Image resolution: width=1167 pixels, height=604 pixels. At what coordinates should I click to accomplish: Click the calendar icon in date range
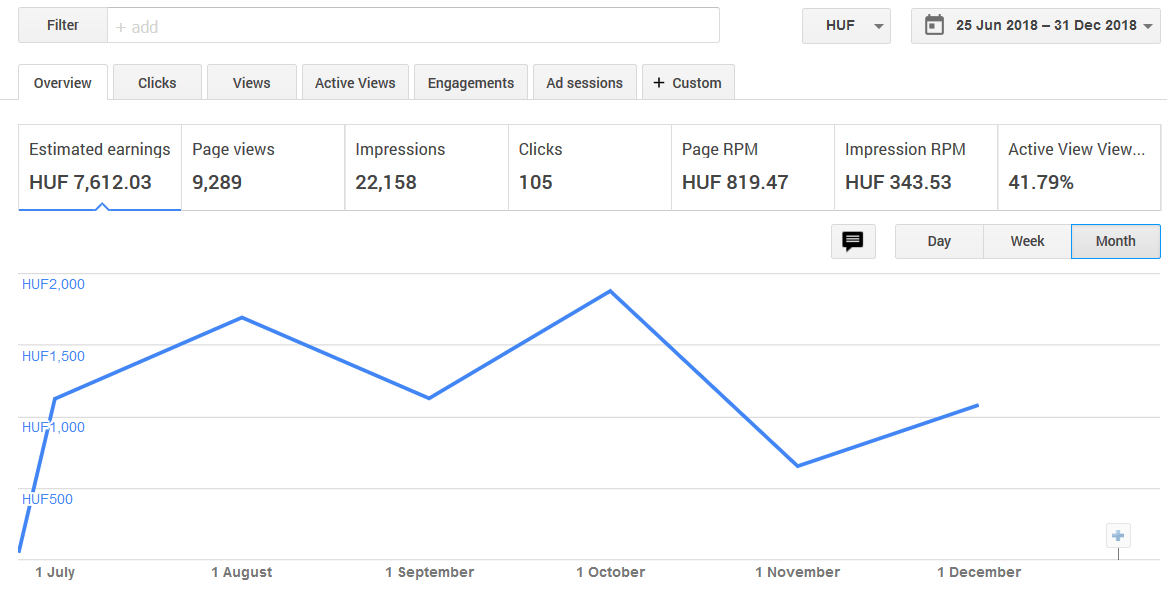(934, 25)
